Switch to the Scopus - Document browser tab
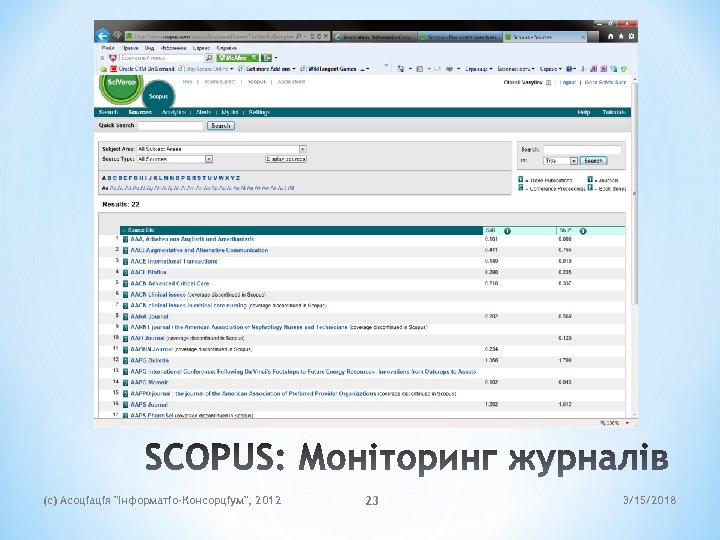 click(460, 37)
